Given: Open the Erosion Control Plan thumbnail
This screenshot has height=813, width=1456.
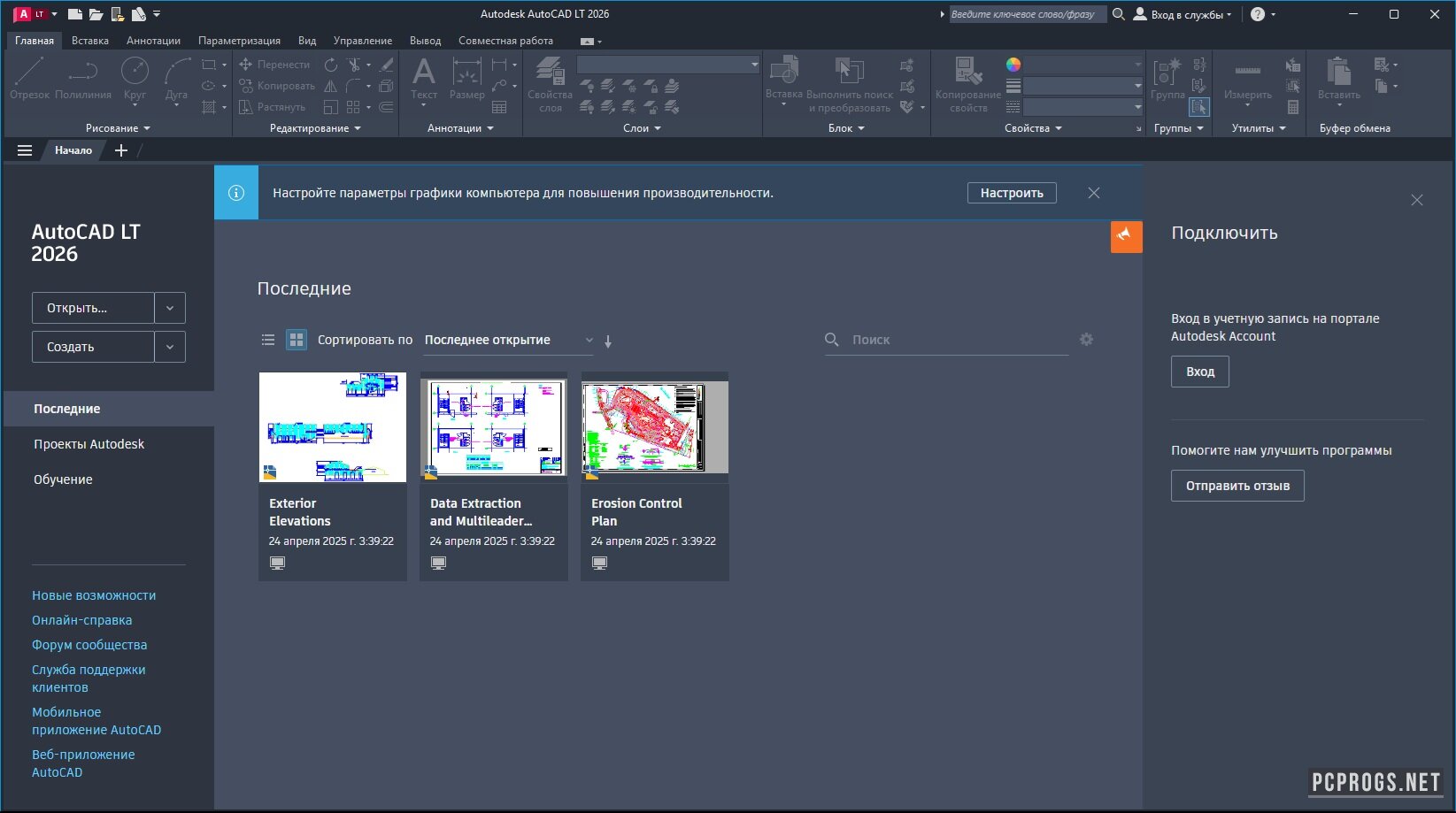Looking at the screenshot, I should 655,428.
